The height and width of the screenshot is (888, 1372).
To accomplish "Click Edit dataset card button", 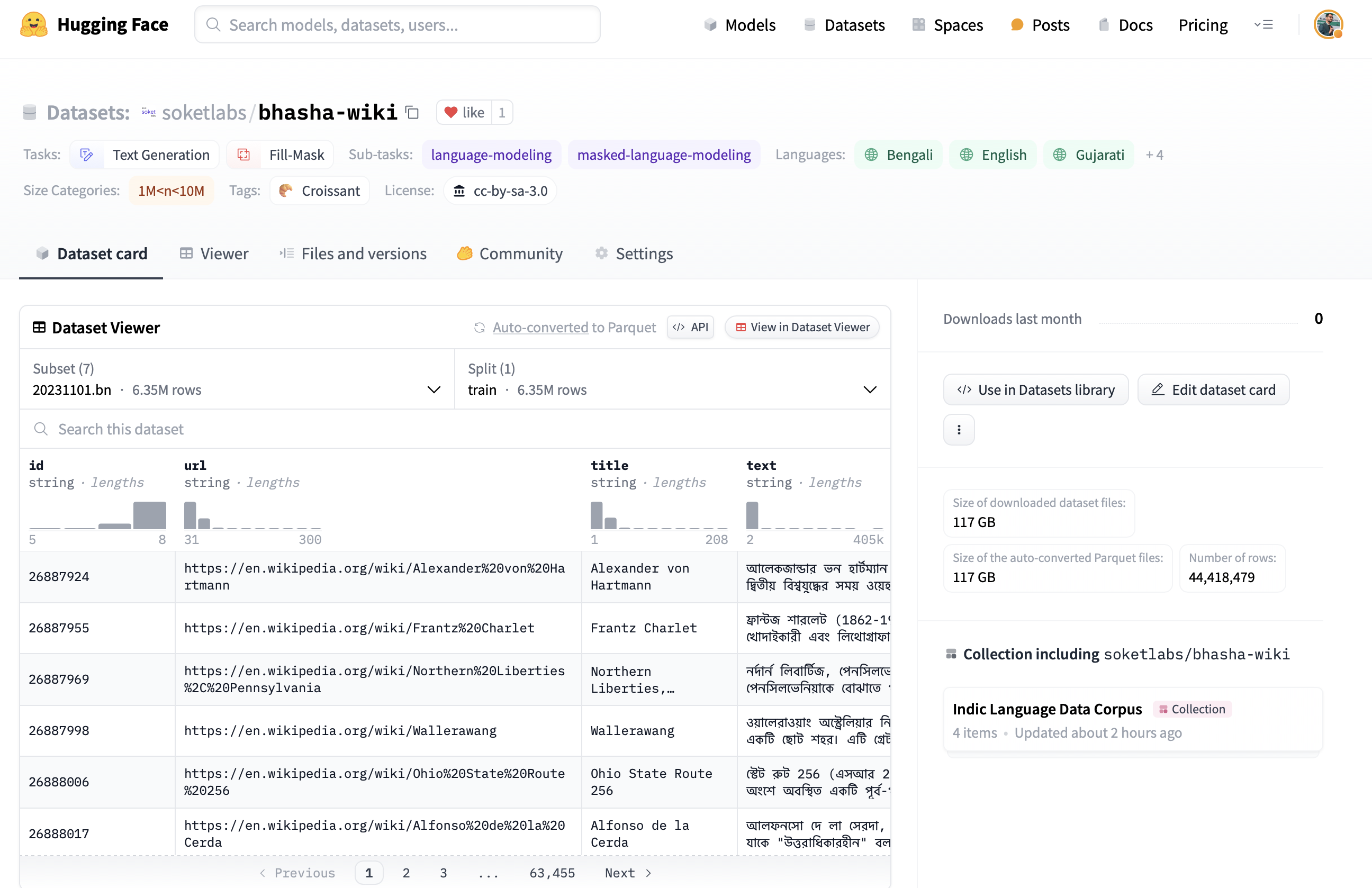I will (1214, 390).
